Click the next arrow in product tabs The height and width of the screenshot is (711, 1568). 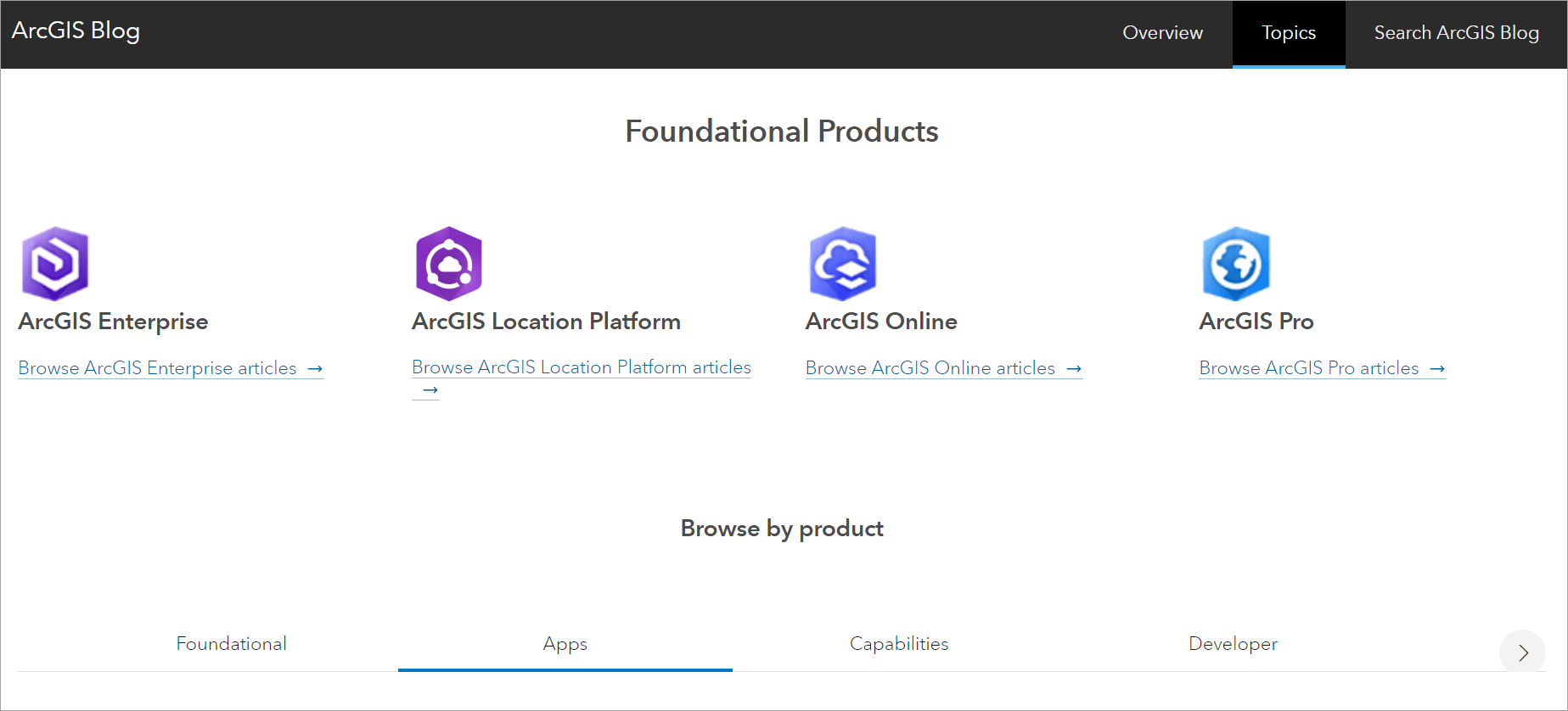(x=1523, y=652)
